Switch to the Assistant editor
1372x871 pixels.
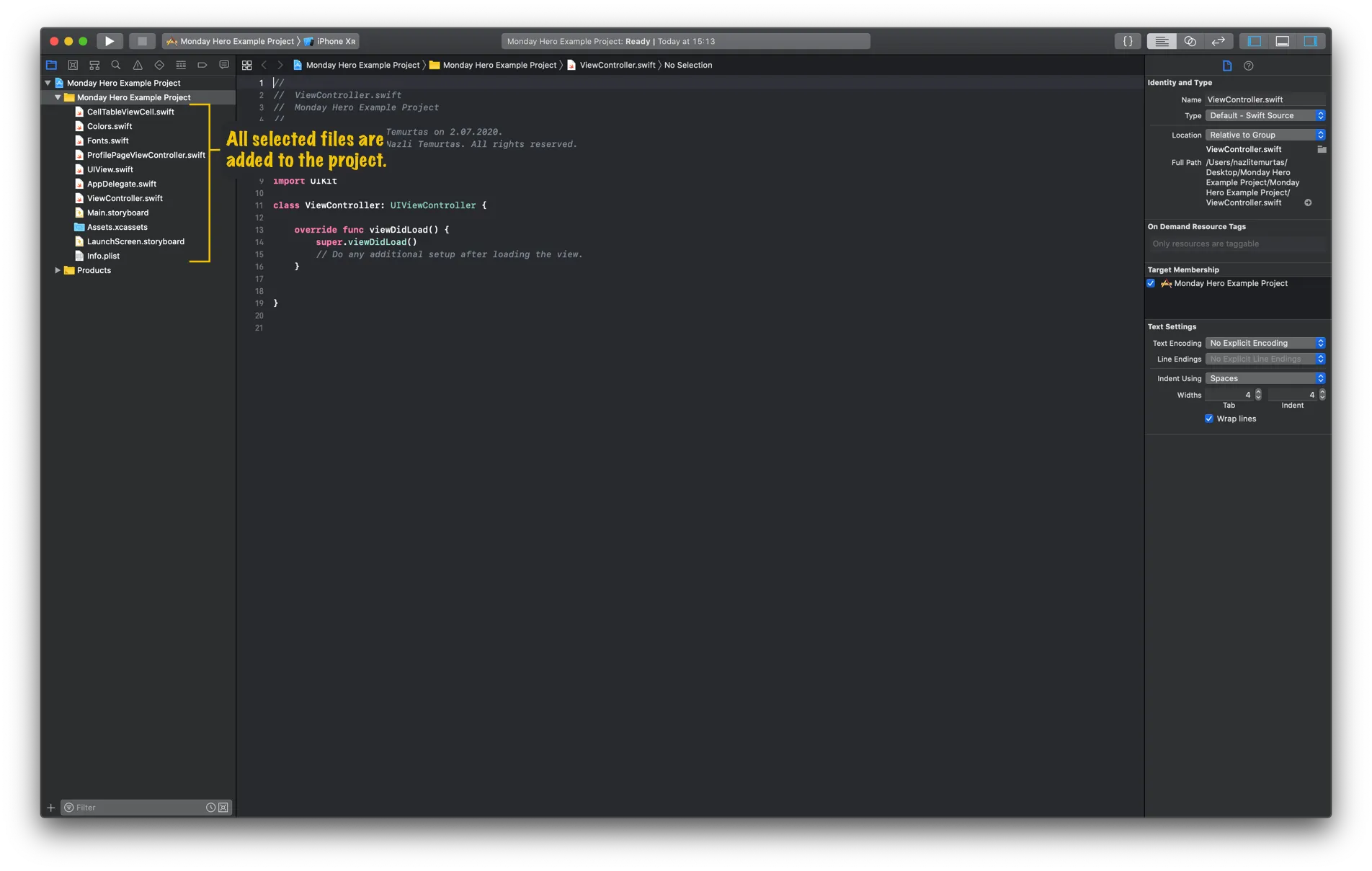1190,41
